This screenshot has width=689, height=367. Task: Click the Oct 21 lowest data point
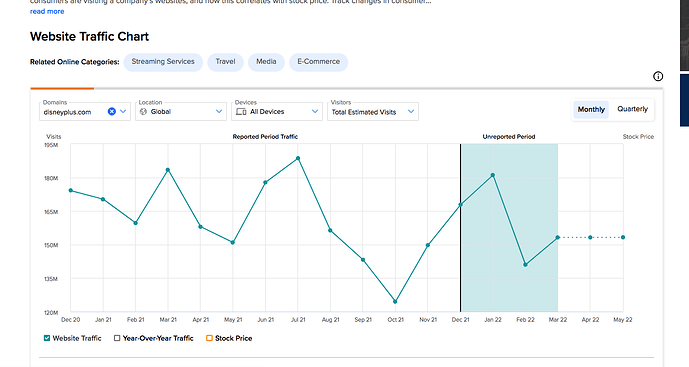point(395,302)
